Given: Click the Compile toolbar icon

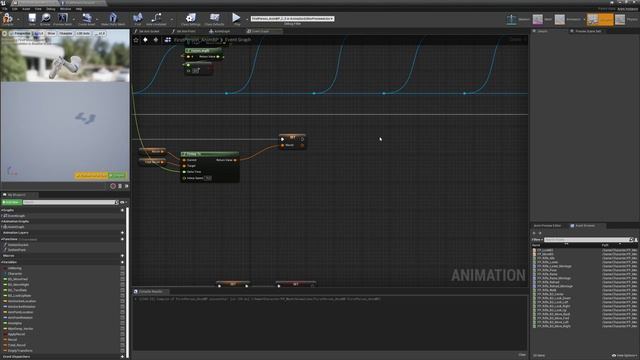Looking at the screenshot, I should [7, 18].
